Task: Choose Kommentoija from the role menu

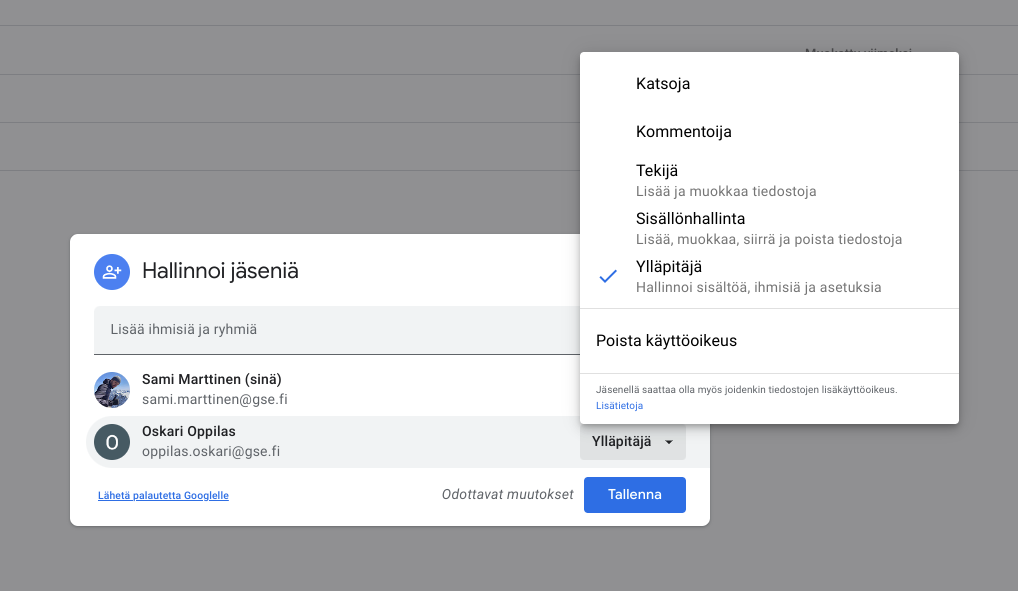Action: pyautogui.click(x=684, y=131)
